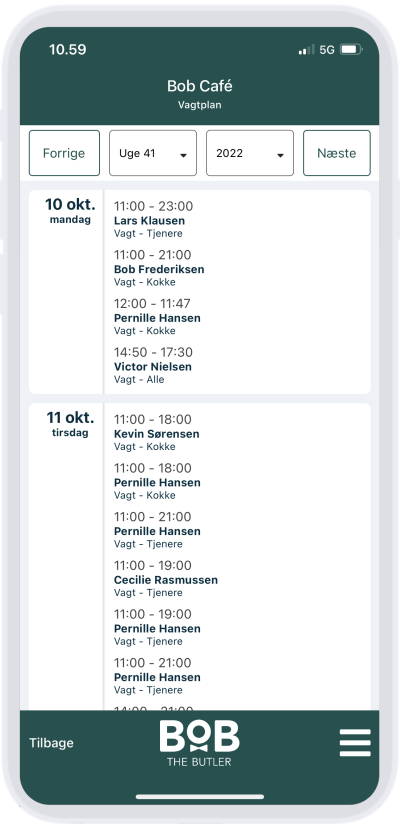Tap the Vagtplan header subtitle
The width and height of the screenshot is (400, 824).
click(200, 105)
